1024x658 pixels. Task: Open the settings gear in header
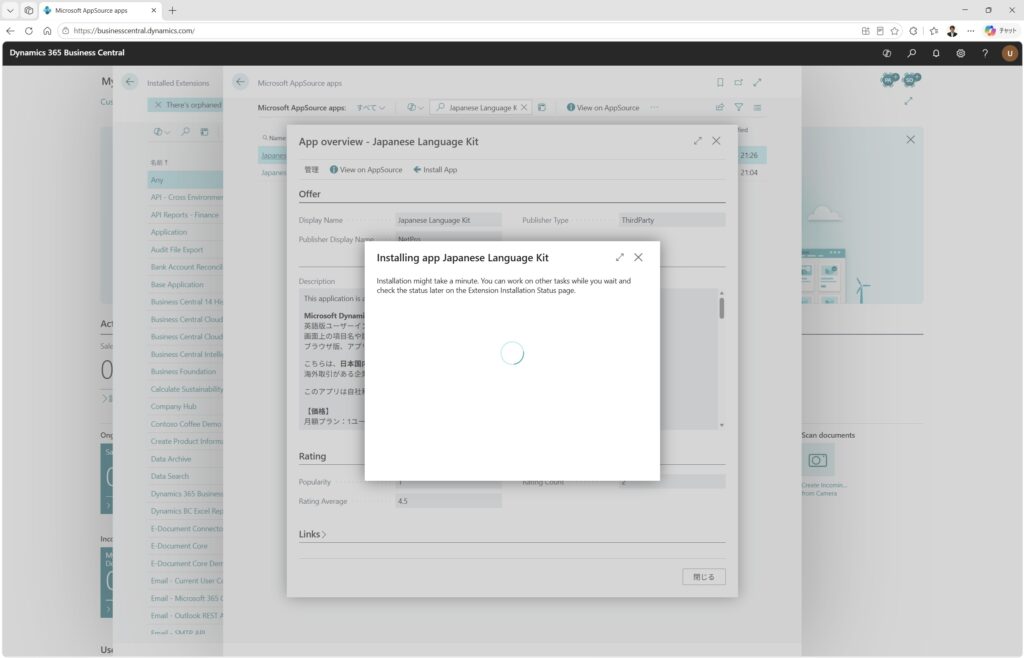[961, 54]
